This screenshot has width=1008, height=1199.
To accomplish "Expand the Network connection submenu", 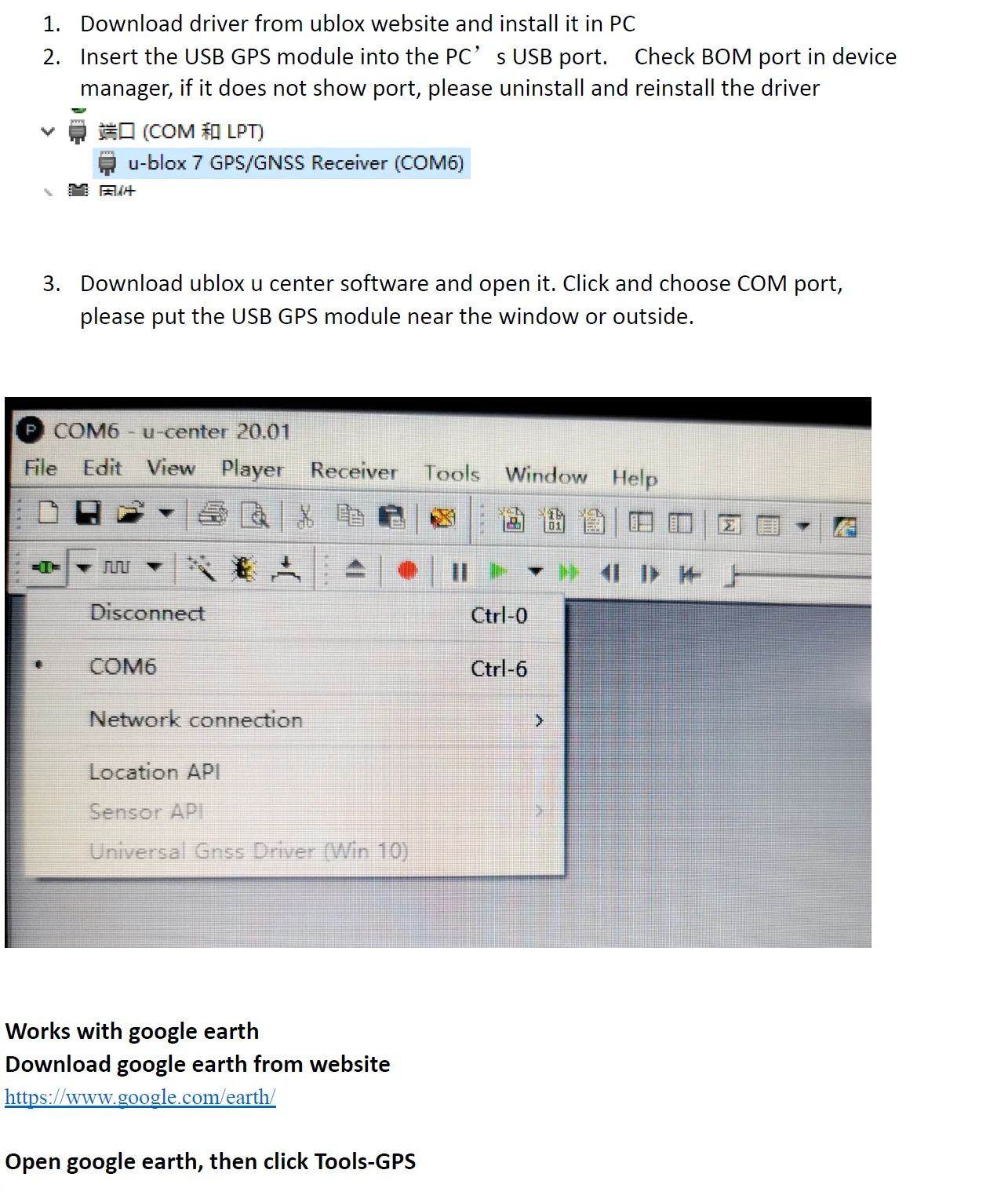I will click(x=295, y=720).
